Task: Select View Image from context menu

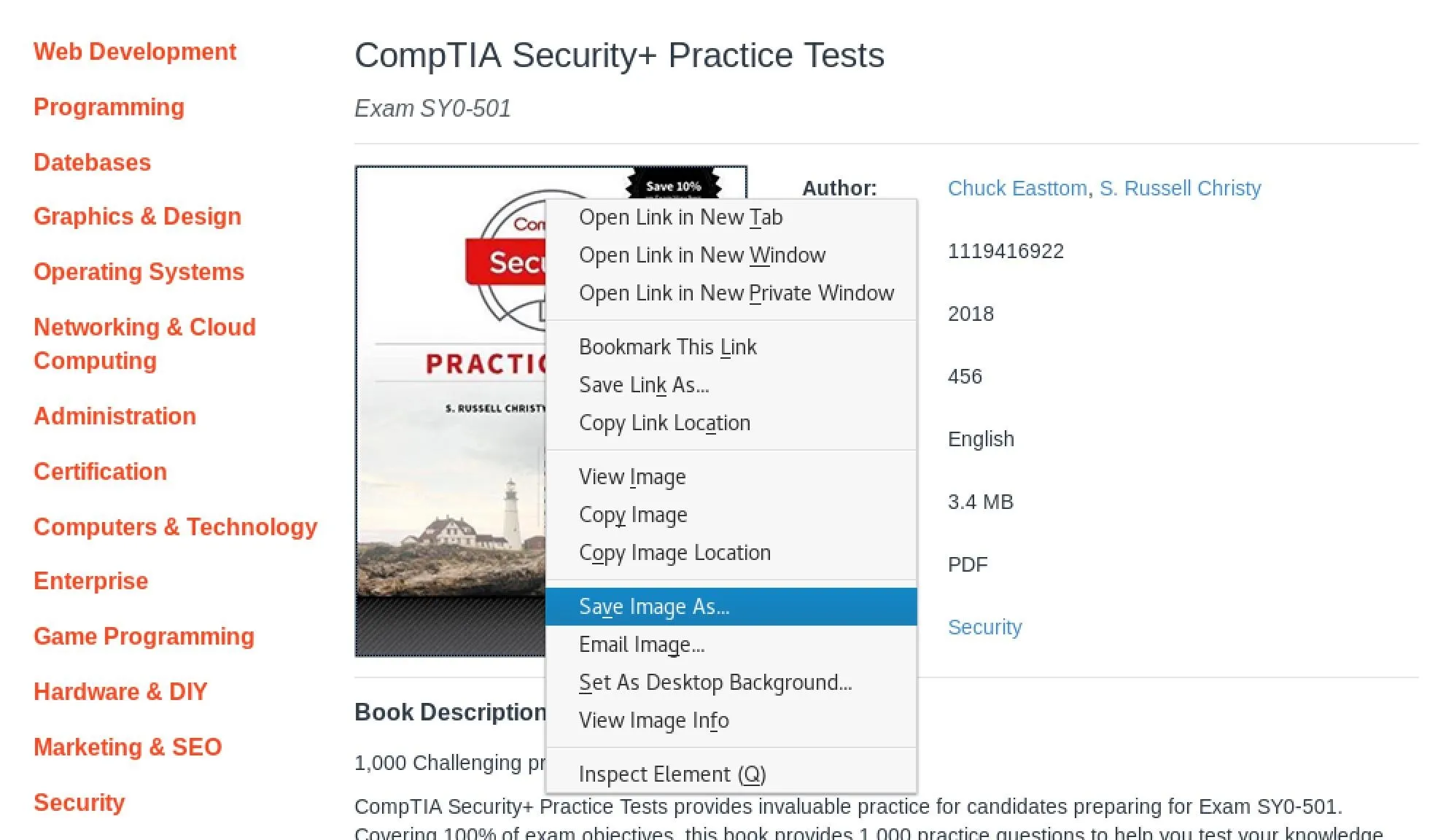Action: pos(731,477)
